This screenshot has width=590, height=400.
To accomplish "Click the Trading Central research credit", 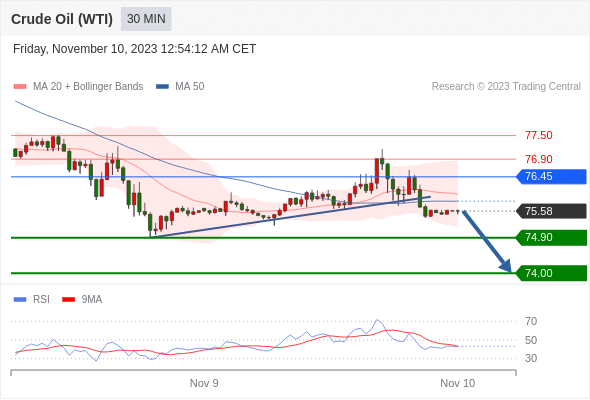I will point(506,87).
